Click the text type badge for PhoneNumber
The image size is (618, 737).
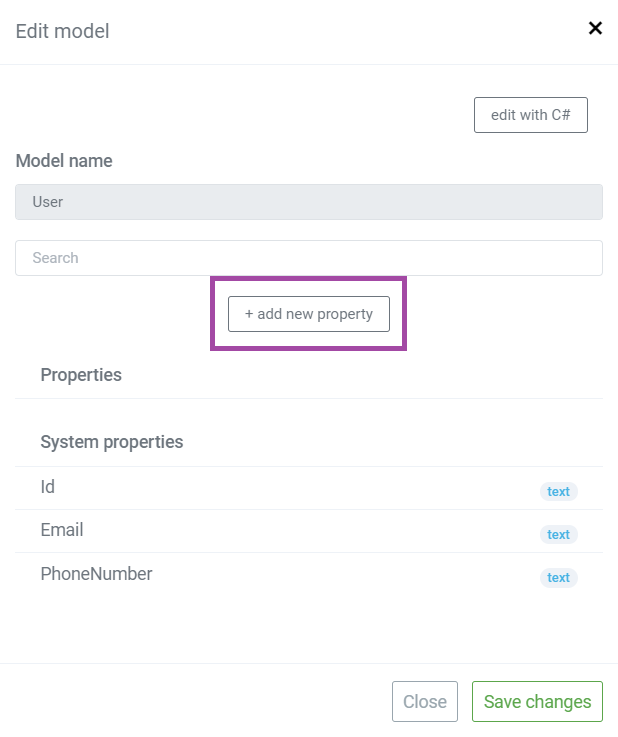point(558,578)
